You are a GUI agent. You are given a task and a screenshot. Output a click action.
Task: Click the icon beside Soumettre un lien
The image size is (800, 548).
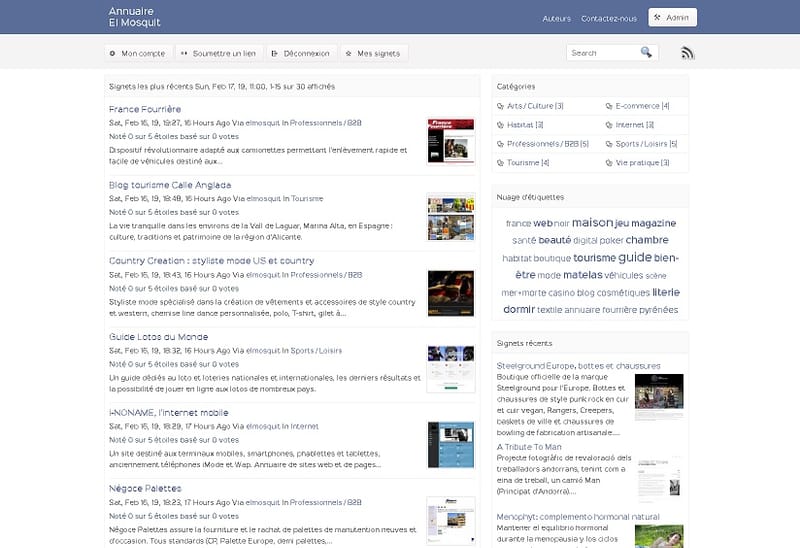184,53
